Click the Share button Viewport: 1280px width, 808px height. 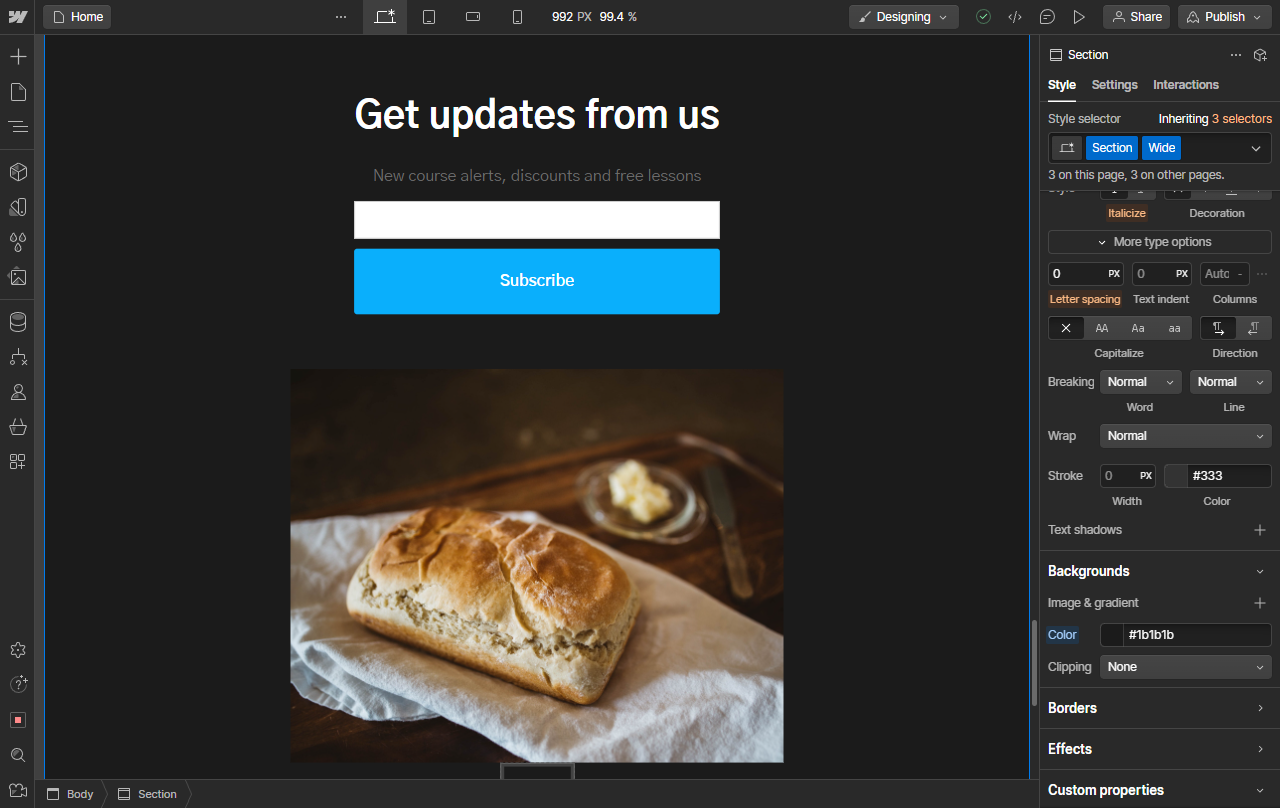[1137, 17]
